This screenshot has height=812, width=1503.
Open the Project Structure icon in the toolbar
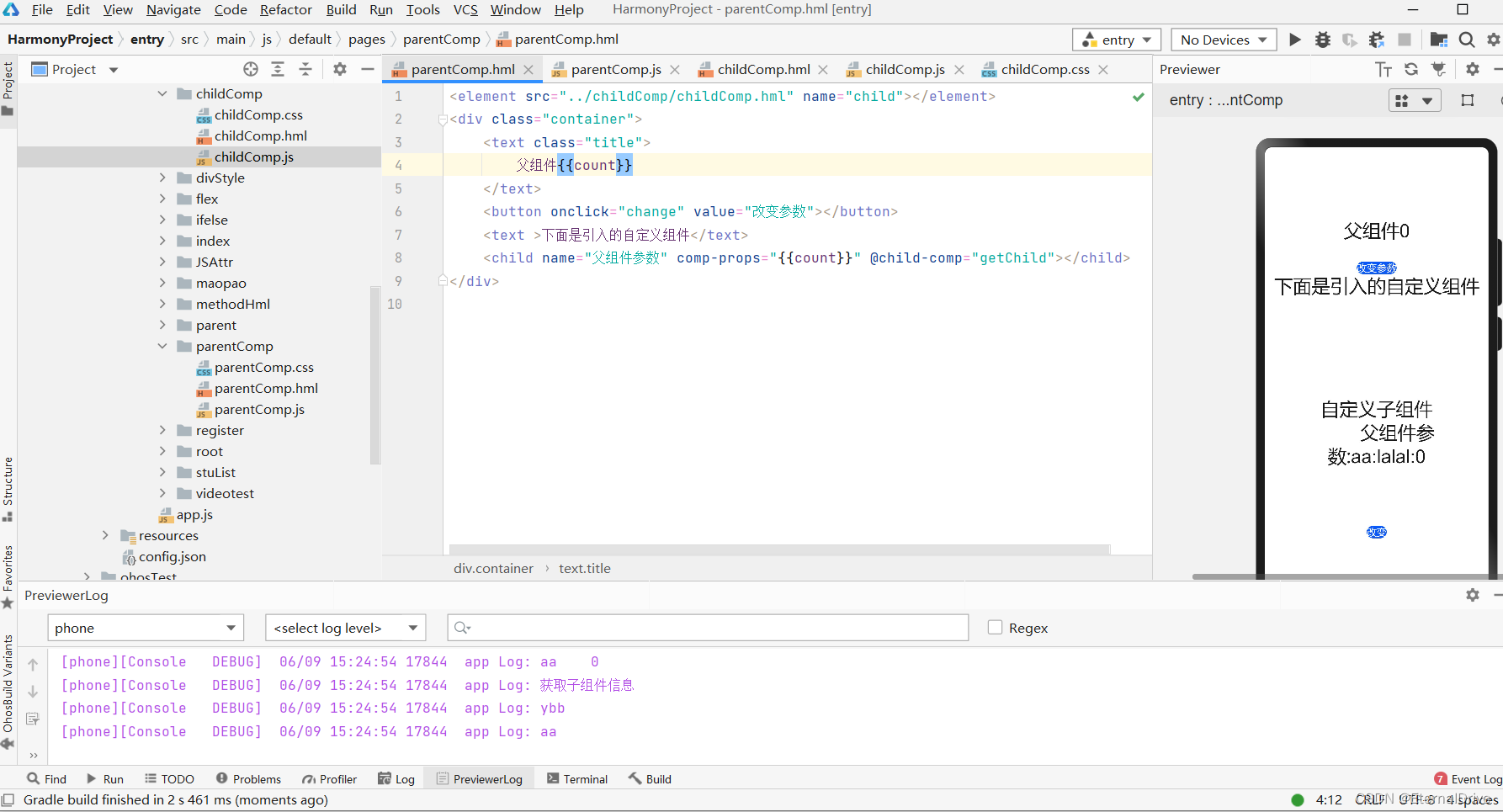(x=1439, y=40)
